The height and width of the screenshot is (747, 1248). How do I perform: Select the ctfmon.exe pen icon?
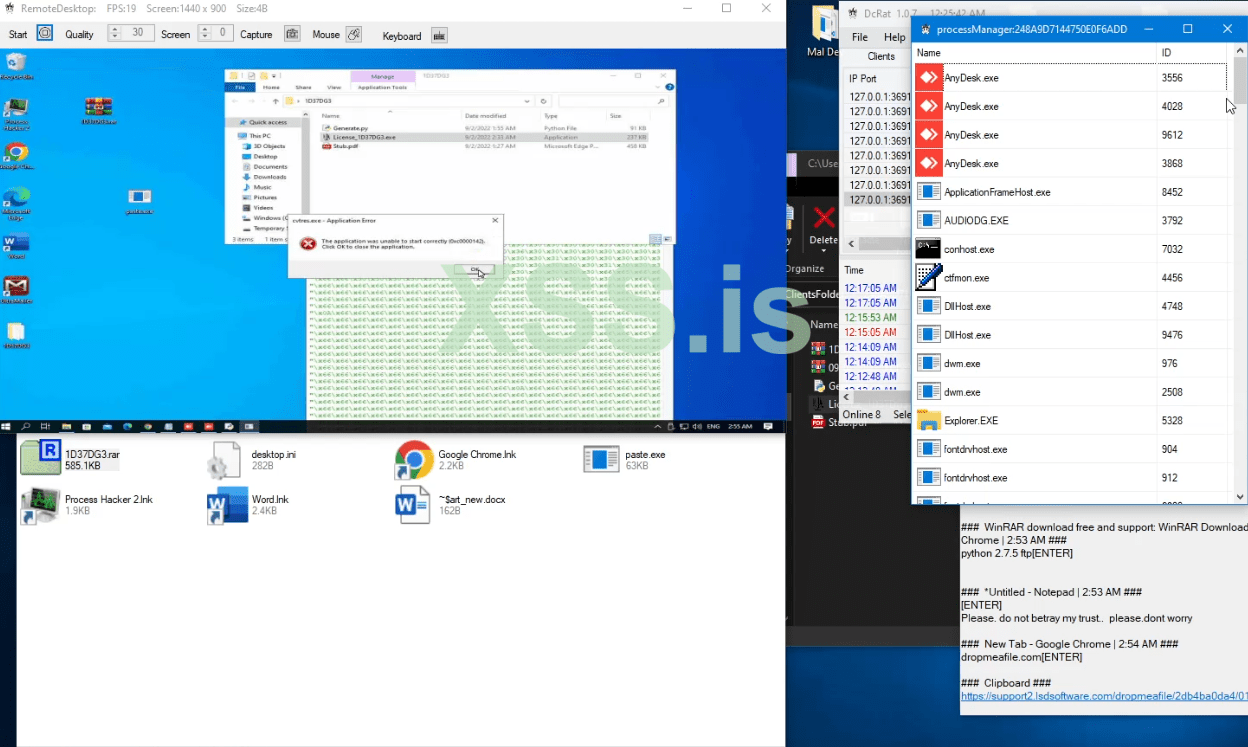pyautogui.click(x=929, y=277)
